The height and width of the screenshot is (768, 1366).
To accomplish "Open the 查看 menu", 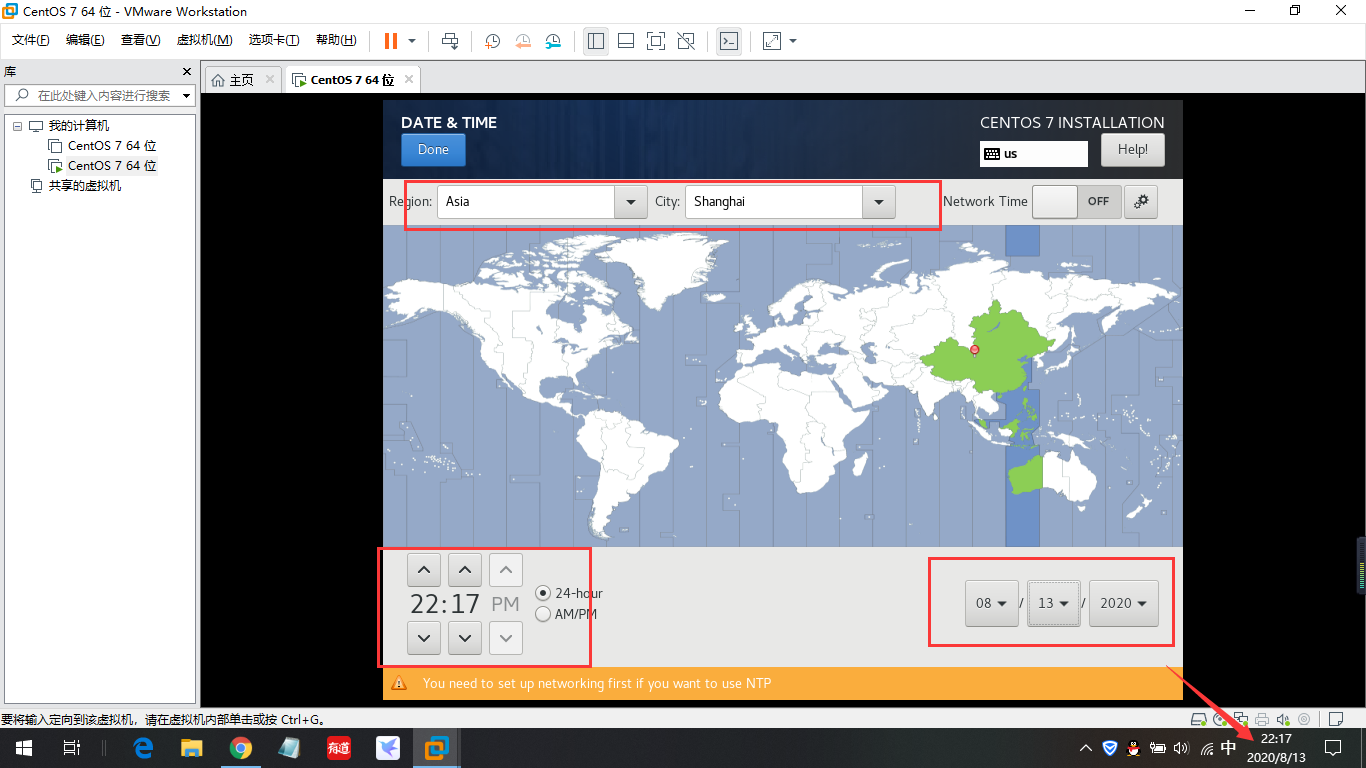I will (x=140, y=40).
